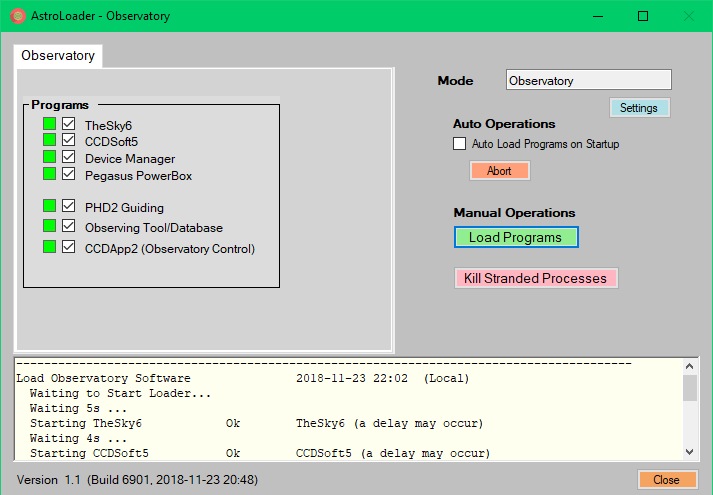The width and height of the screenshot is (713, 495).
Task: Click the green status square beside Device Manager
Action: tap(50, 157)
